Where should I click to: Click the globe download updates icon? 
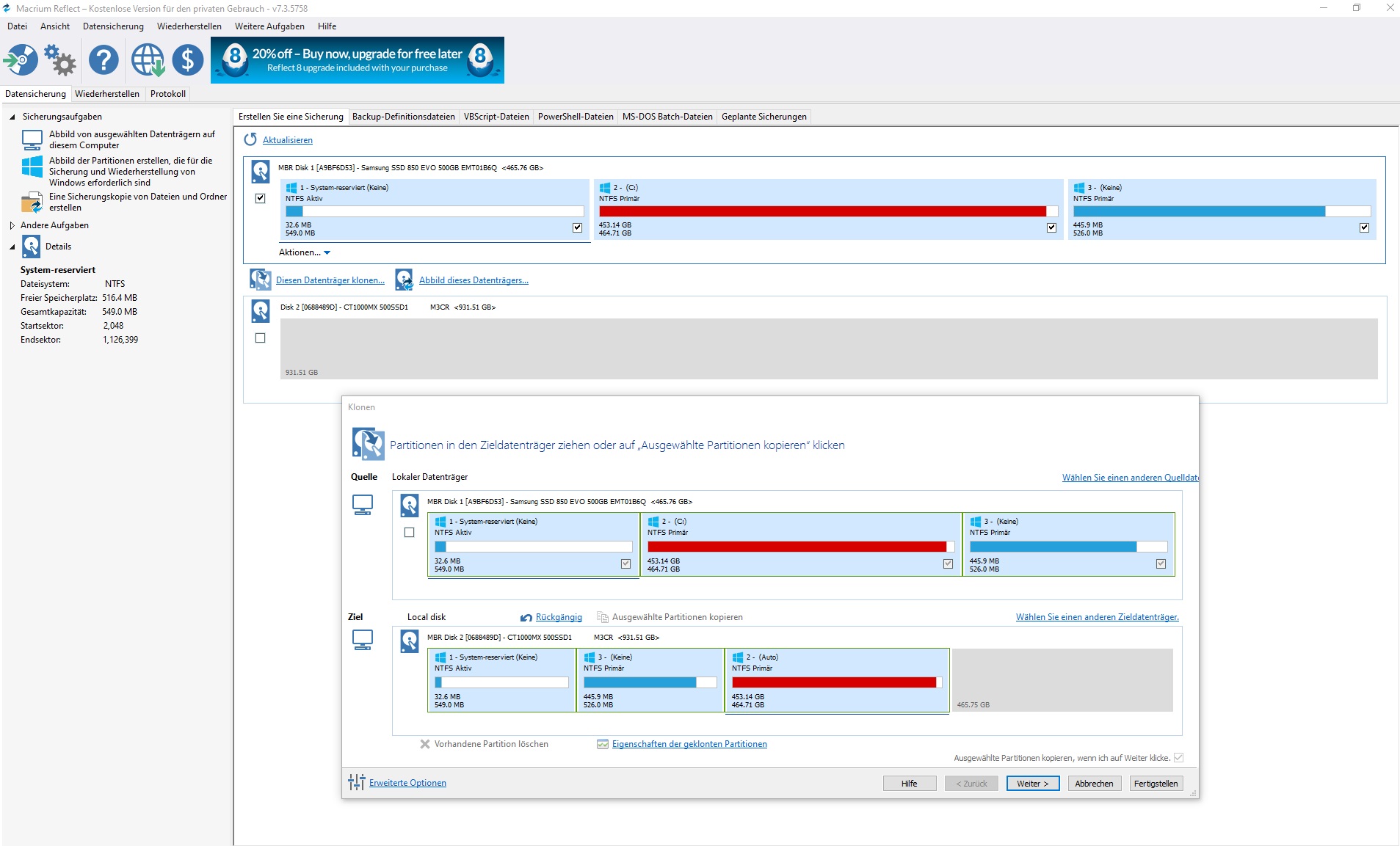(148, 59)
